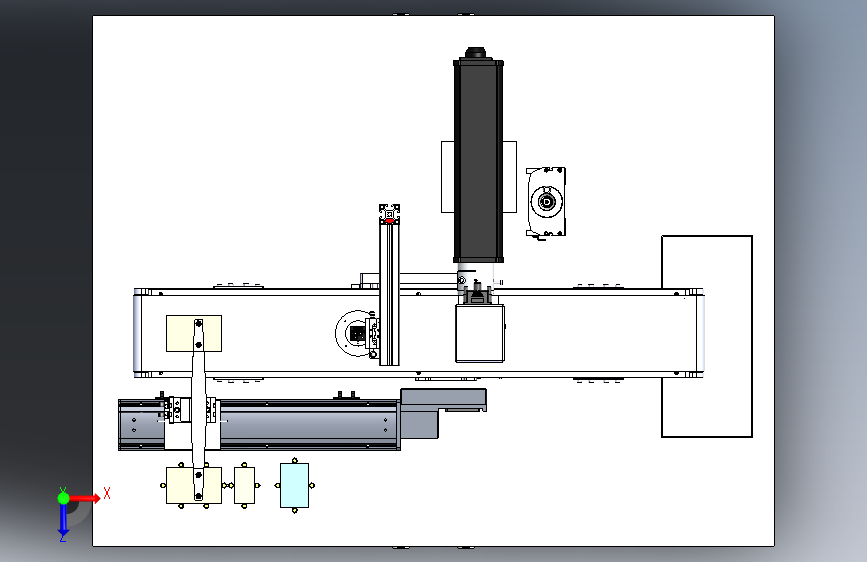Viewport: 867px width, 562px height.
Task: Click the red X axis arrow of triad
Action: (x=85, y=498)
